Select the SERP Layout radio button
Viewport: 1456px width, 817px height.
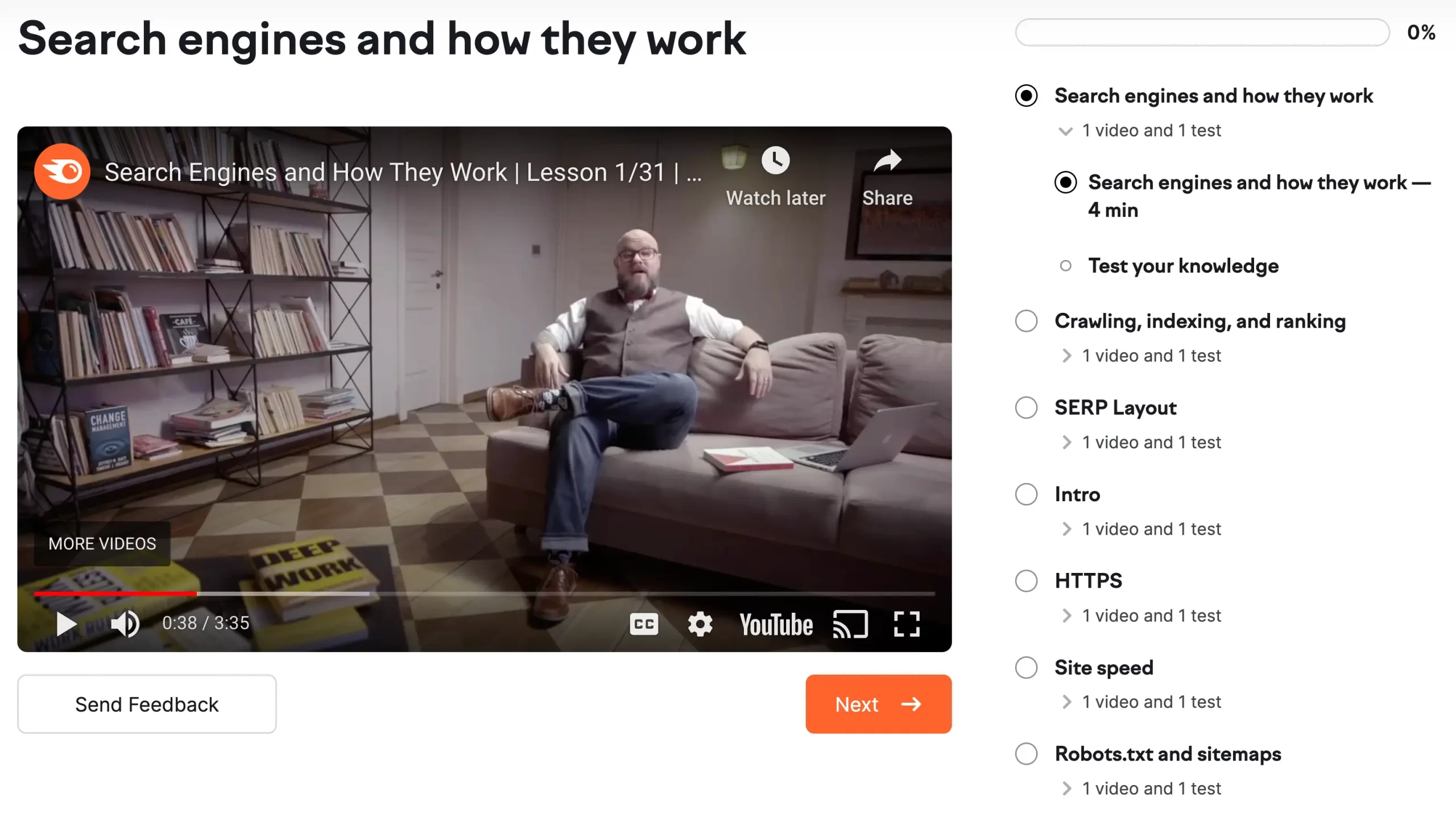pos(1027,407)
